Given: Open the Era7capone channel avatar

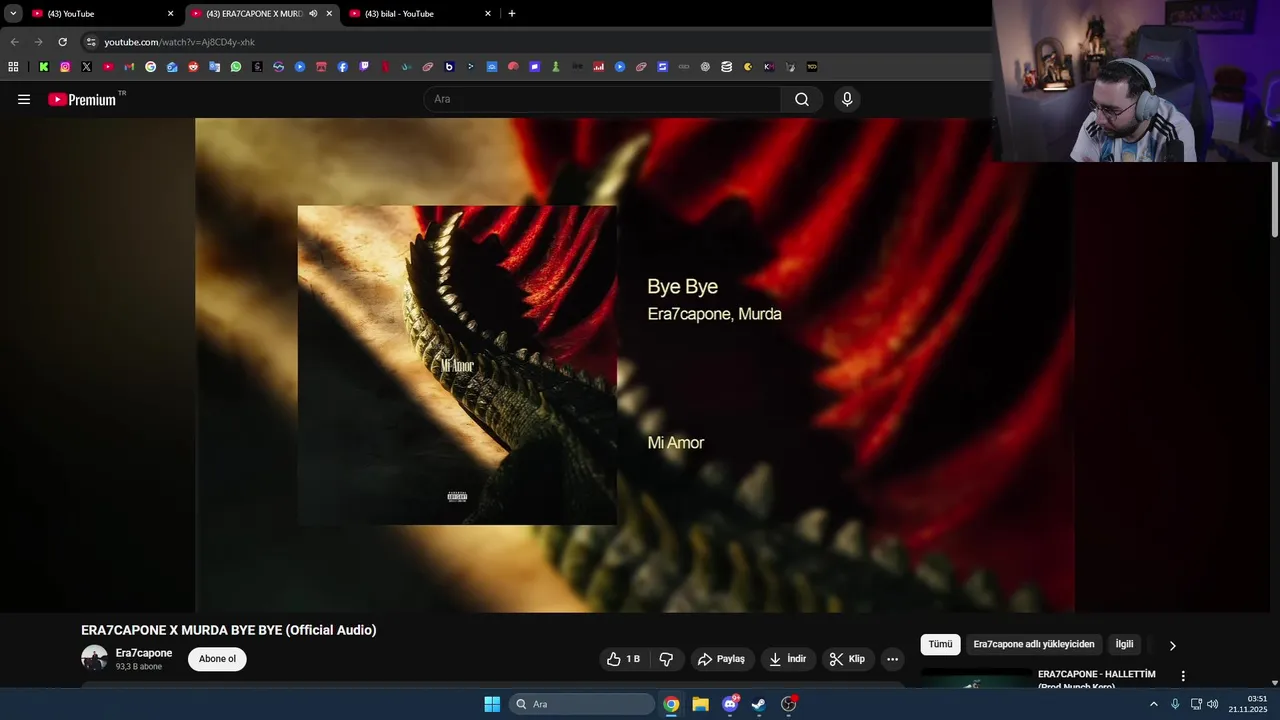Looking at the screenshot, I should click(94, 658).
